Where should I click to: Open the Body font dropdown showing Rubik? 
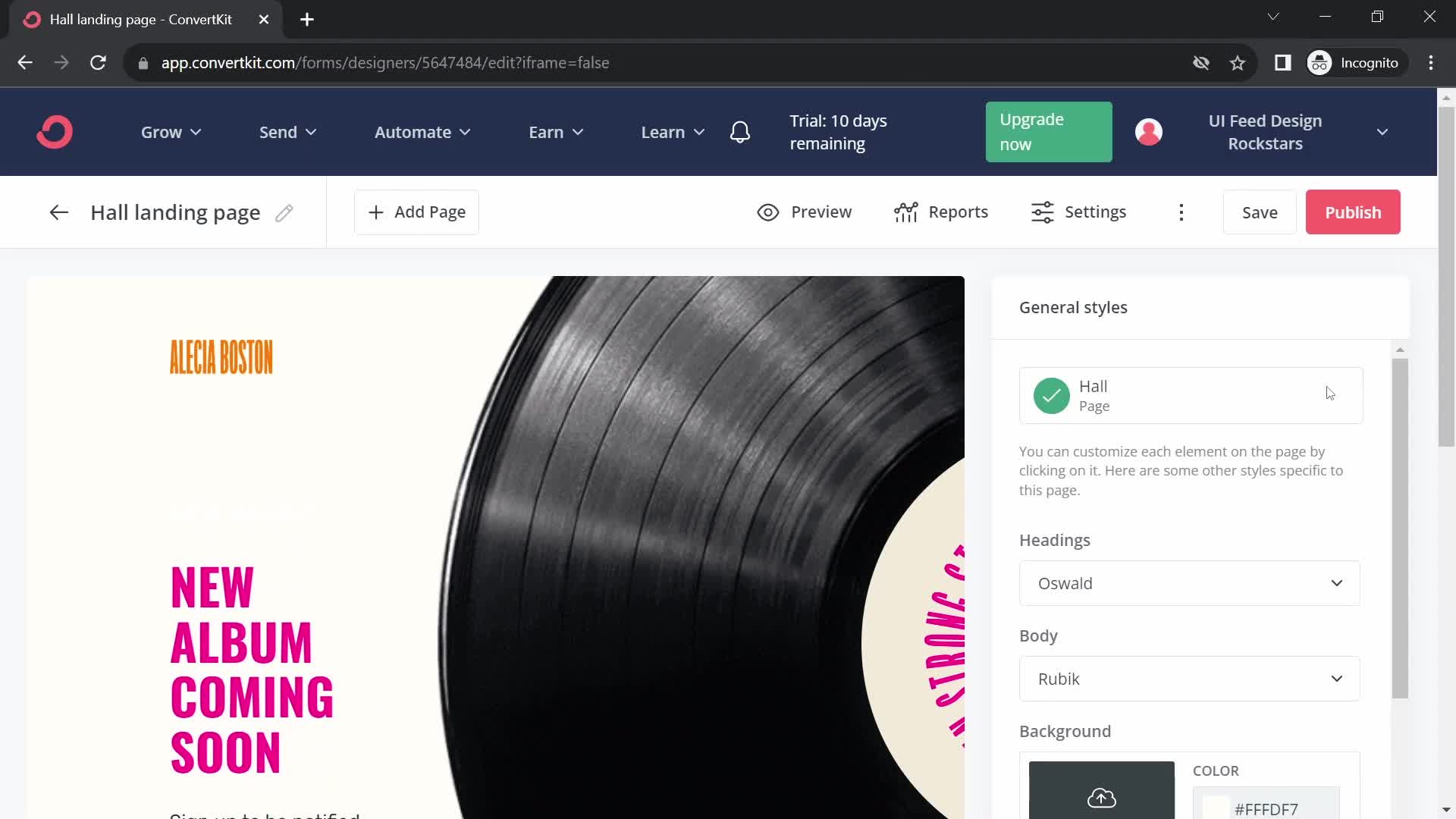click(x=1190, y=679)
